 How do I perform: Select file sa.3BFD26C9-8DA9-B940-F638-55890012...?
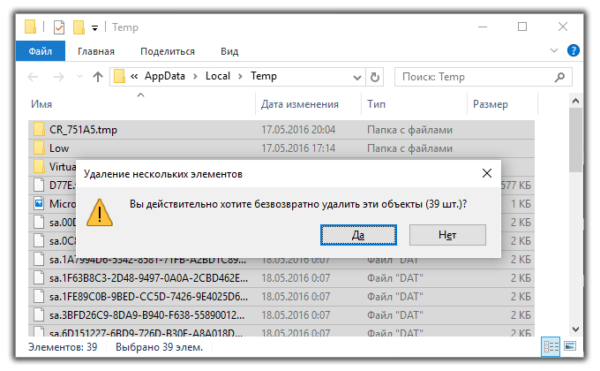pos(281,315)
